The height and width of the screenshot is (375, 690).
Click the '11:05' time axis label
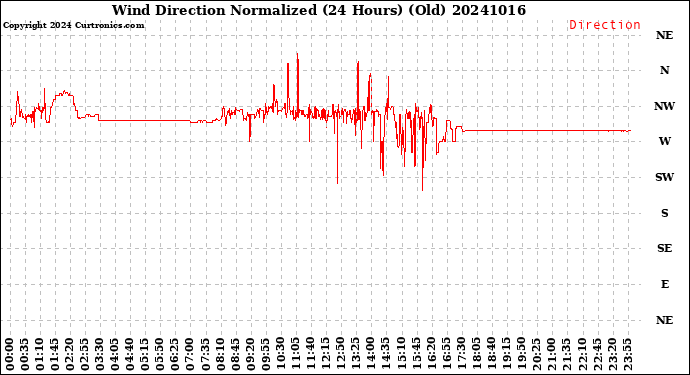pos(296,354)
